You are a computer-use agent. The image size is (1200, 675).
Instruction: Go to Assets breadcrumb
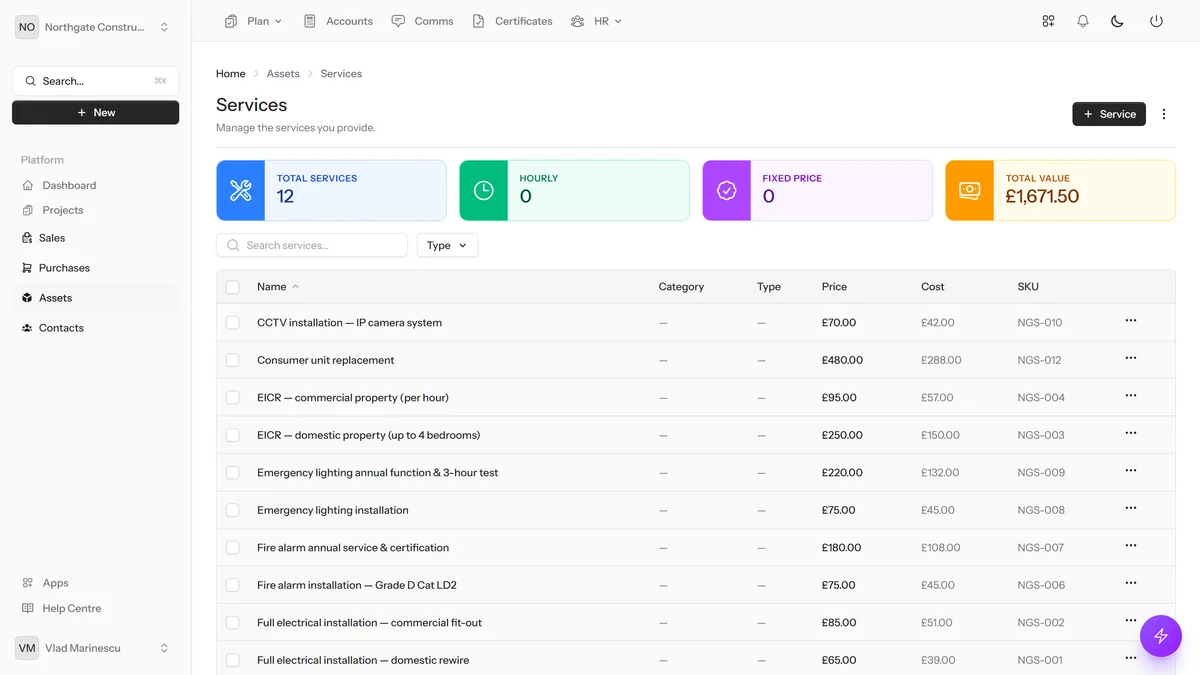pyautogui.click(x=283, y=74)
